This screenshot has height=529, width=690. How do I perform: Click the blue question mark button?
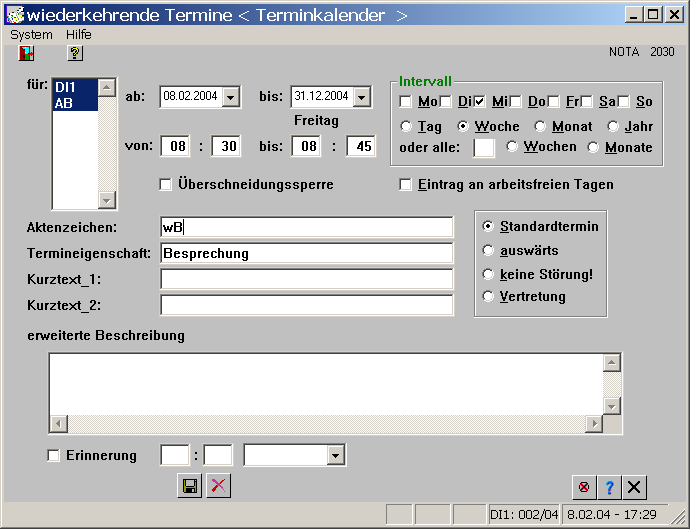pos(609,487)
